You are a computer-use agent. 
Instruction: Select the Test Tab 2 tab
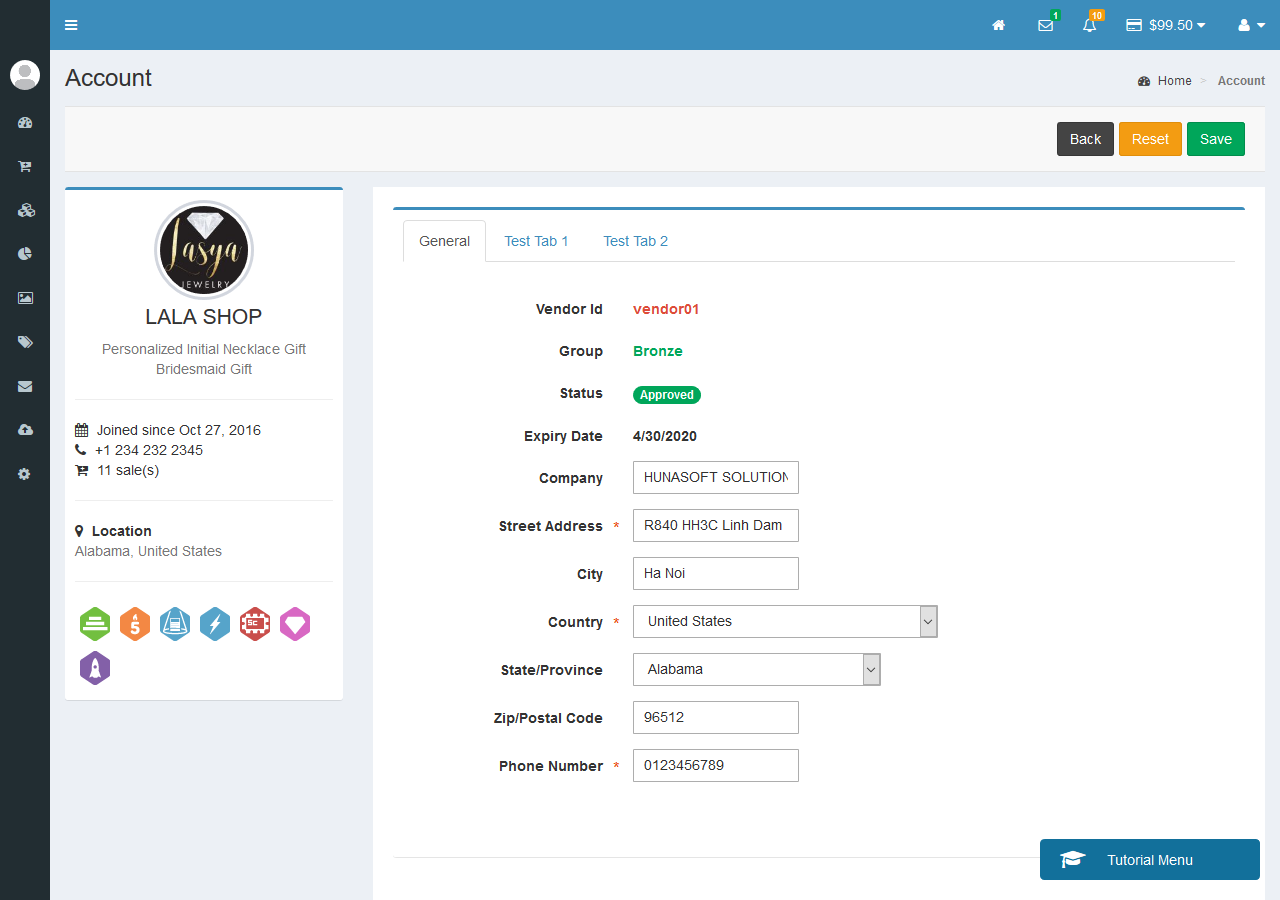coord(635,240)
